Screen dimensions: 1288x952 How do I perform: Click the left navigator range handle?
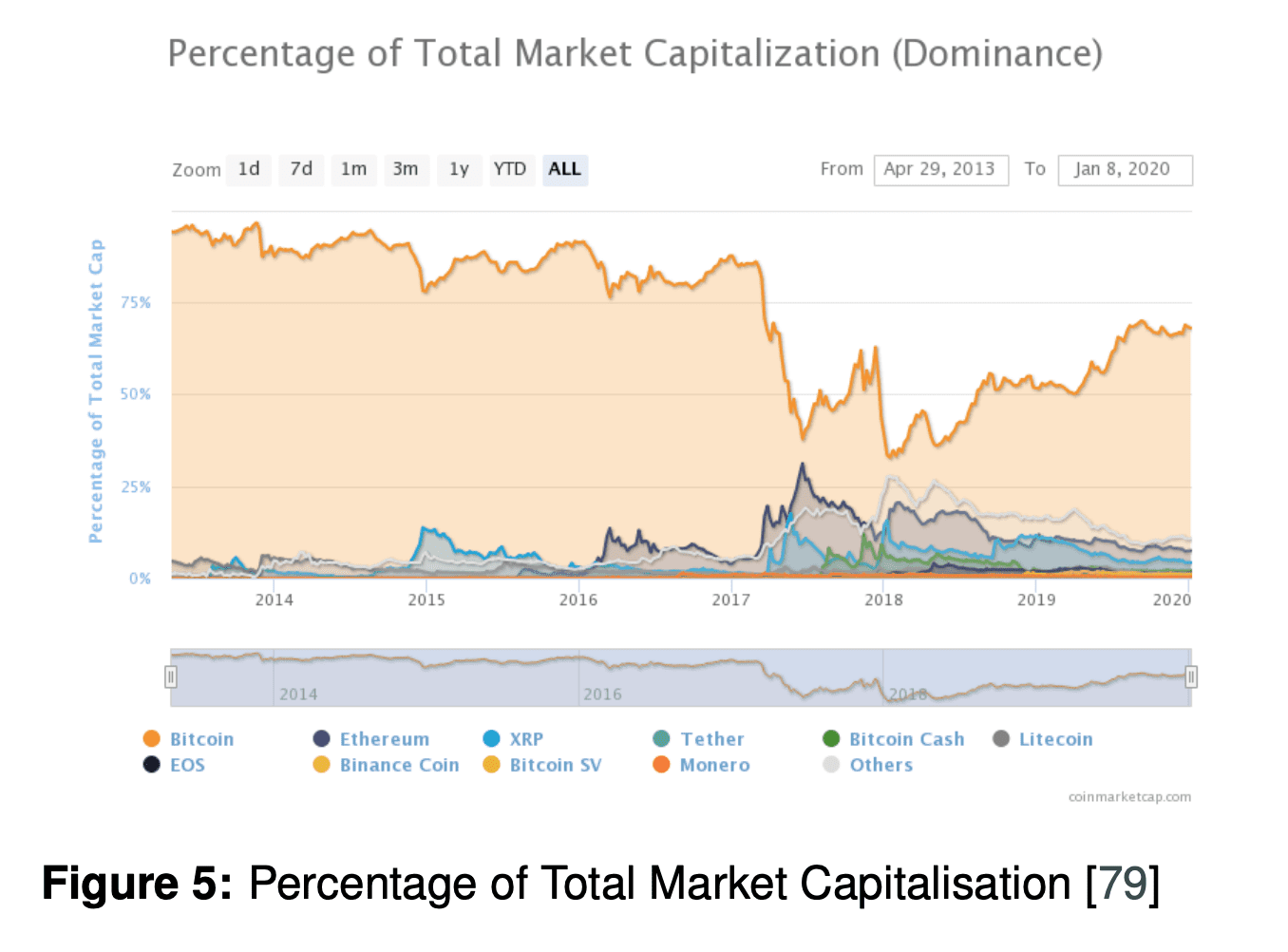click(x=171, y=676)
